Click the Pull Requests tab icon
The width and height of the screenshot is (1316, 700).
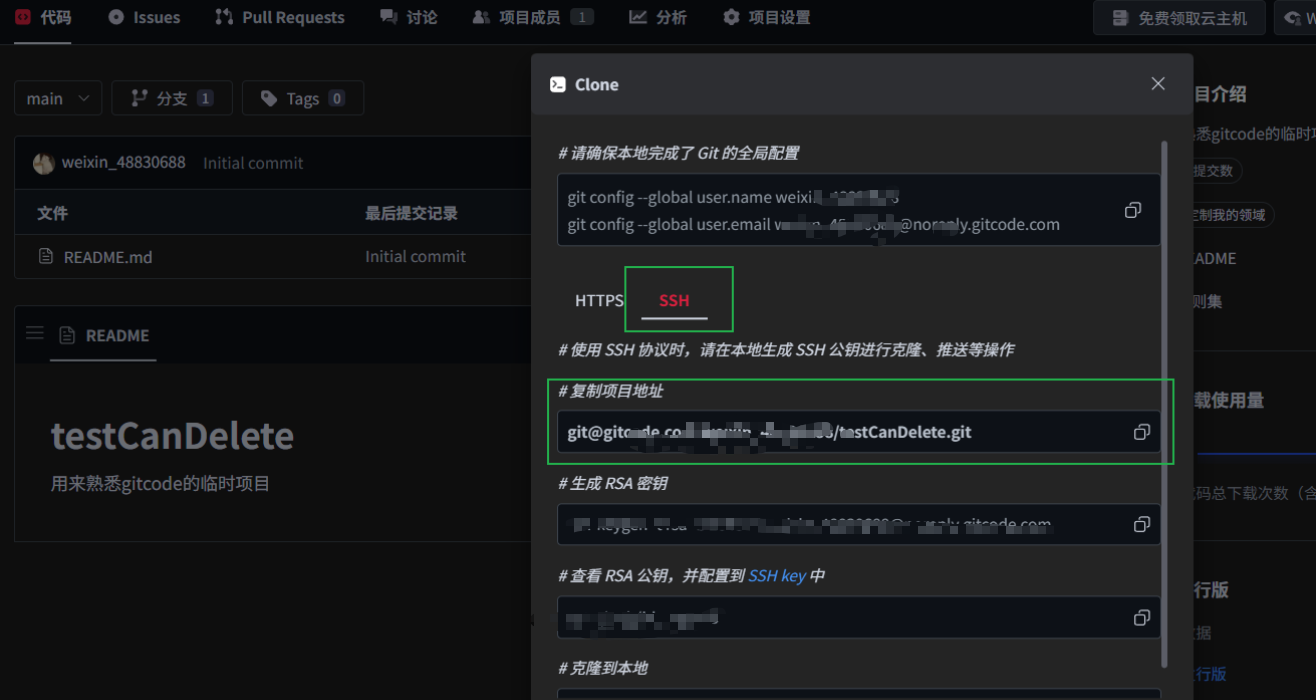224,17
